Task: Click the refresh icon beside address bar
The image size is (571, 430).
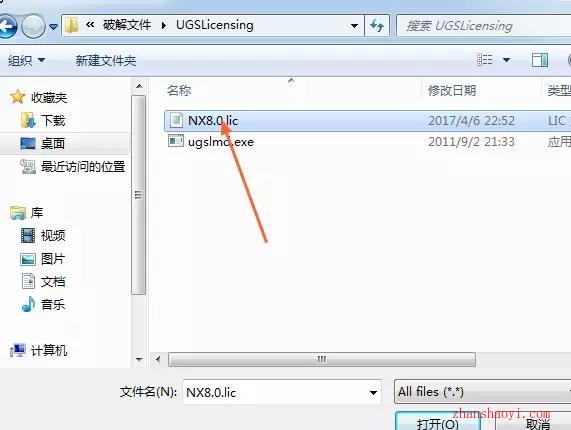Action: pyautogui.click(x=377, y=25)
